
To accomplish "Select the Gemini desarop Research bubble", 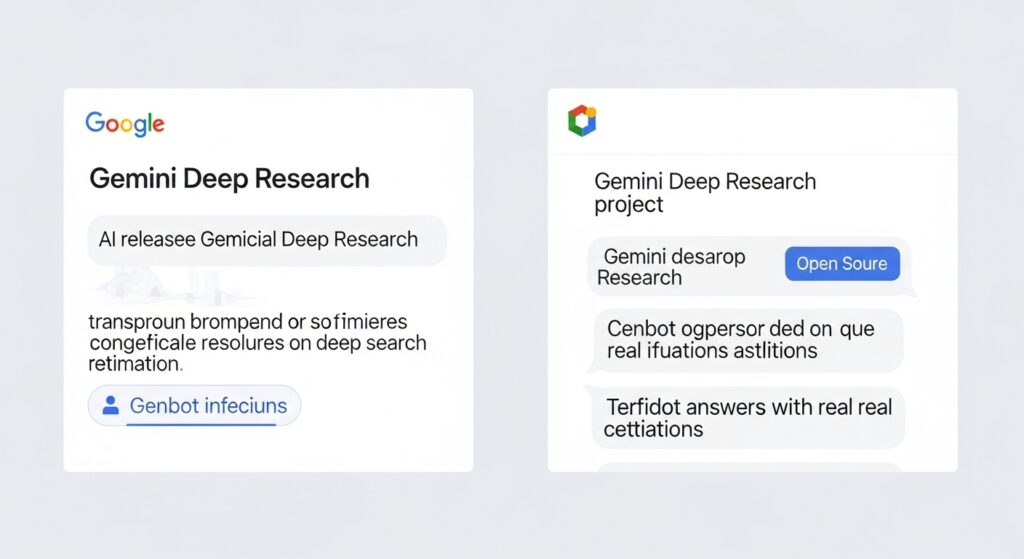I will [749, 267].
